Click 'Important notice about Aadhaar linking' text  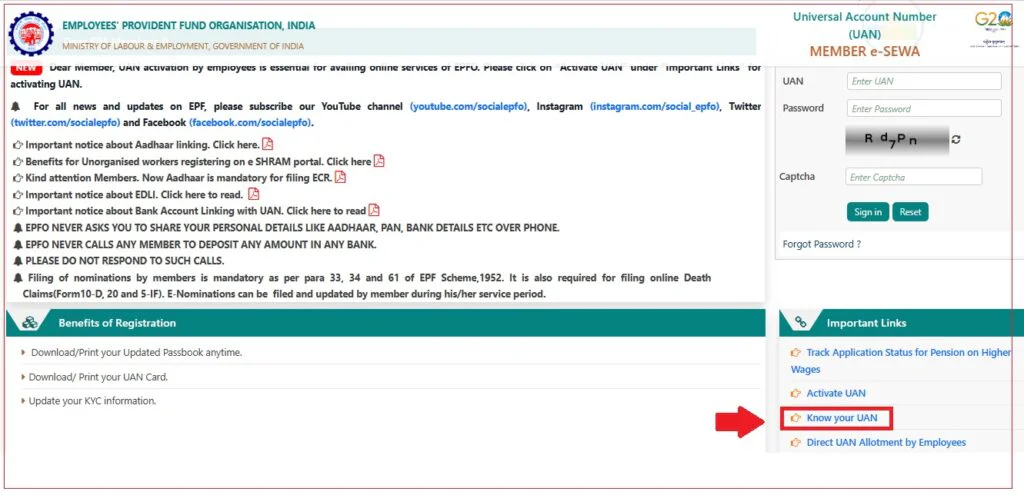click(x=142, y=145)
